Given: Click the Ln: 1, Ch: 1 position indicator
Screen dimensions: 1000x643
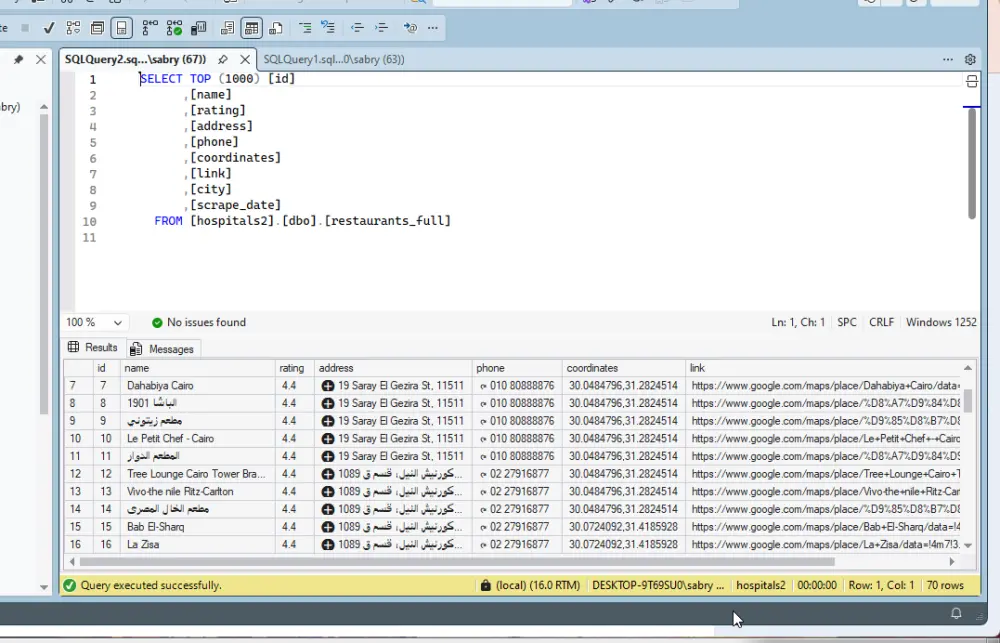Looking at the screenshot, I should click(798, 323).
